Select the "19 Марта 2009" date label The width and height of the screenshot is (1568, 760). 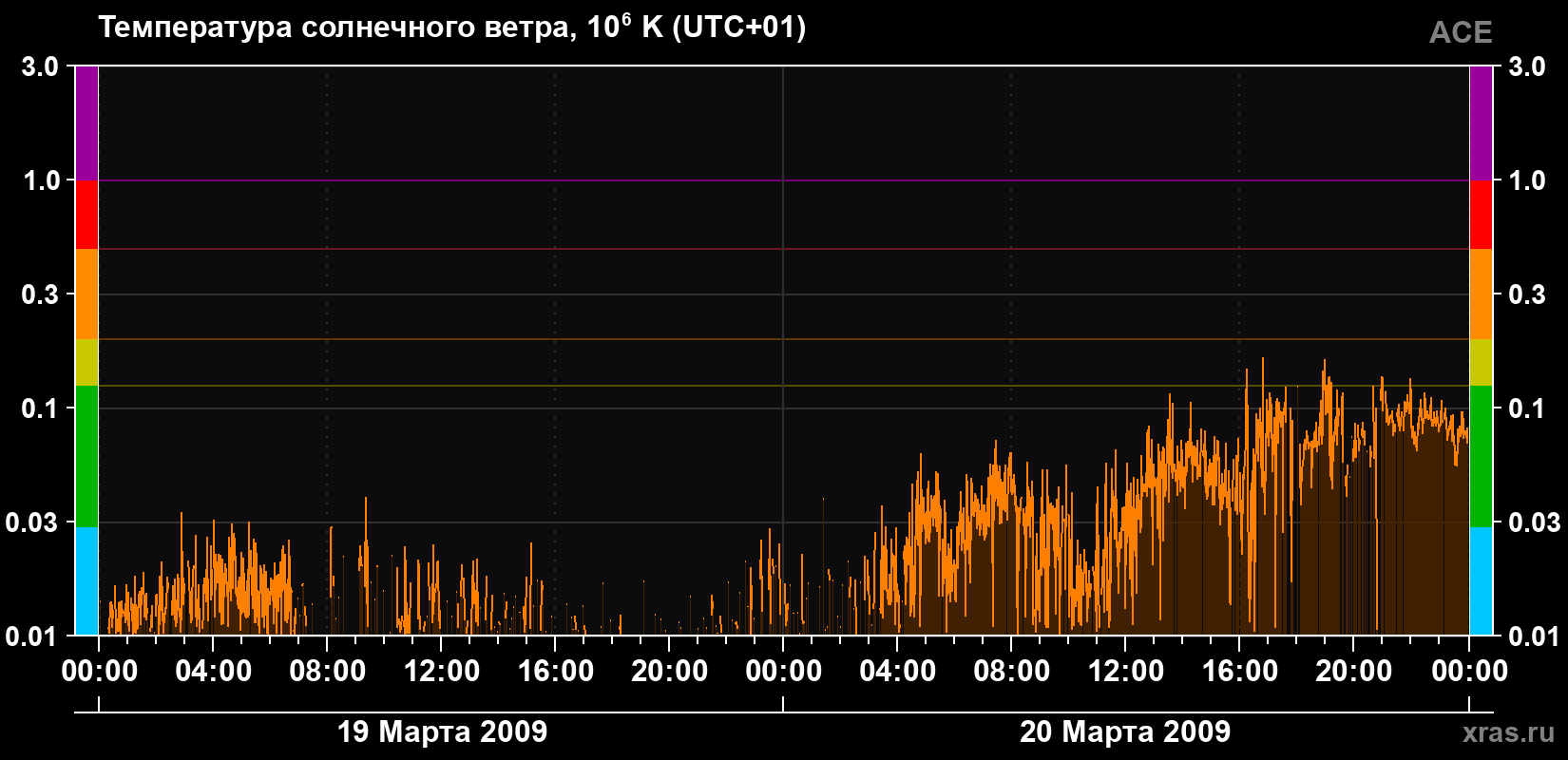click(x=443, y=731)
